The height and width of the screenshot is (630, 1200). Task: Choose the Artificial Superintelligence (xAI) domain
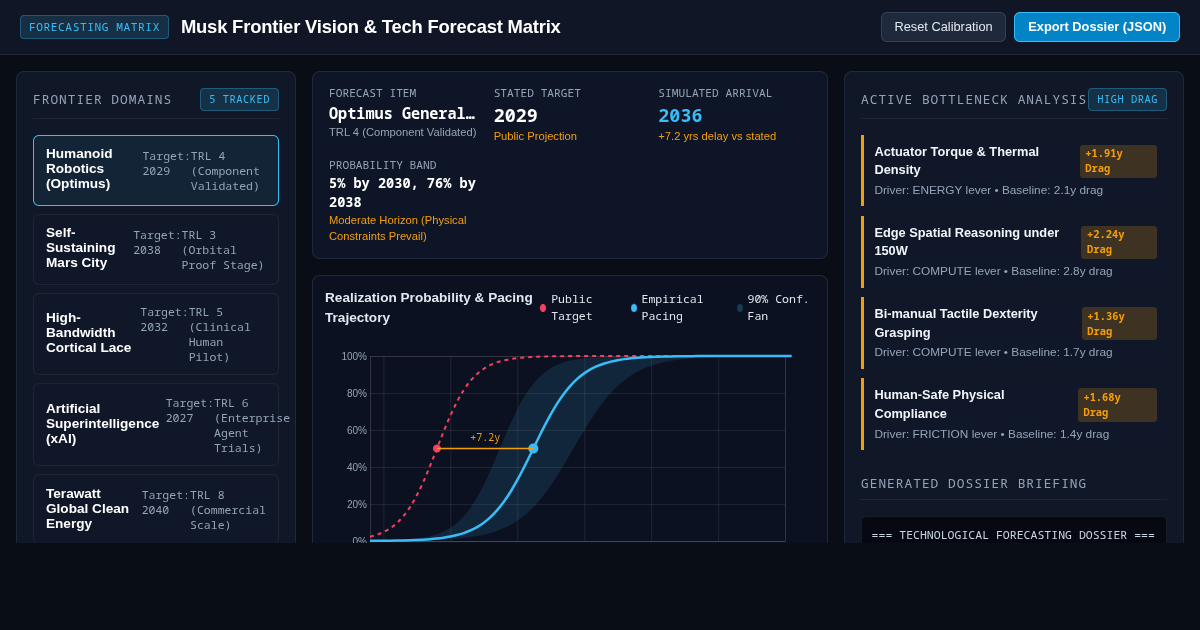pyautogui.click(x=156, y=424)
